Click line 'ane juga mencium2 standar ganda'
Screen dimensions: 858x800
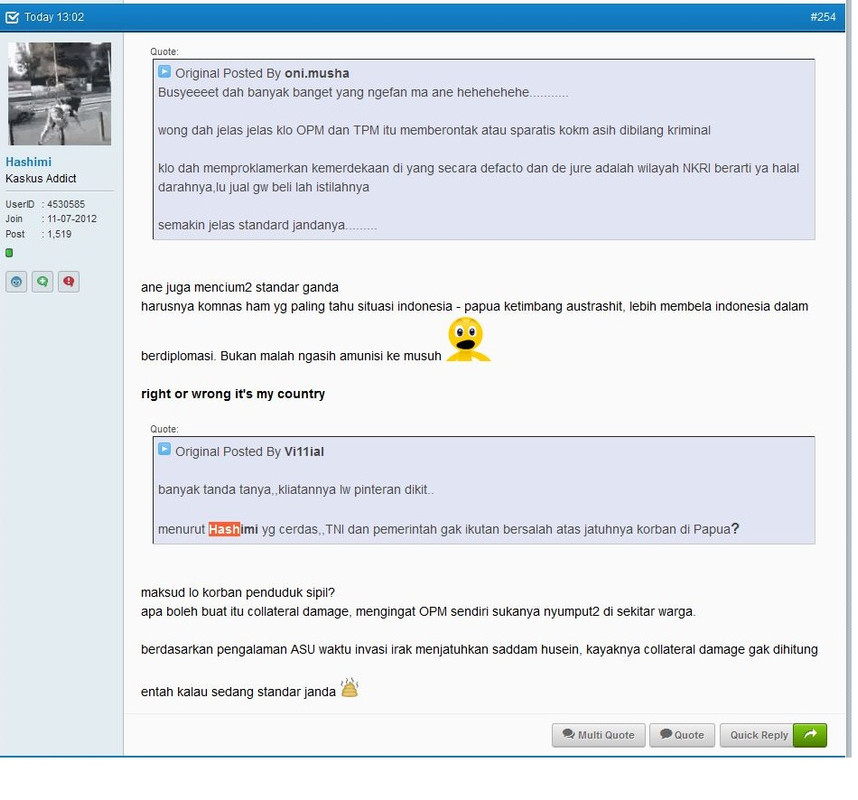pyautogui.click(x=240, y=287)
